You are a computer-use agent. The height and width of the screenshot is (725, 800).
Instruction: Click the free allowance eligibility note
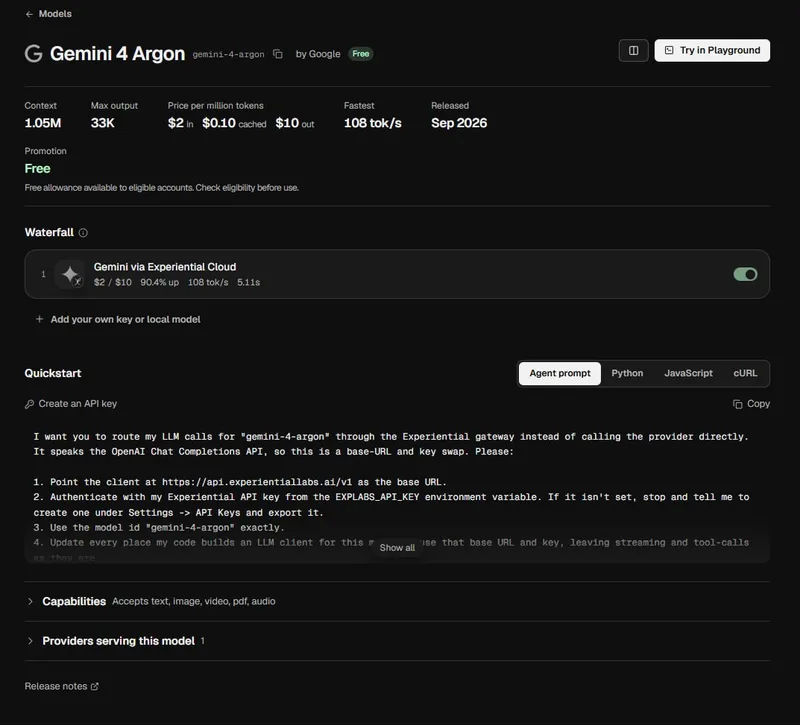click(161, 188)
